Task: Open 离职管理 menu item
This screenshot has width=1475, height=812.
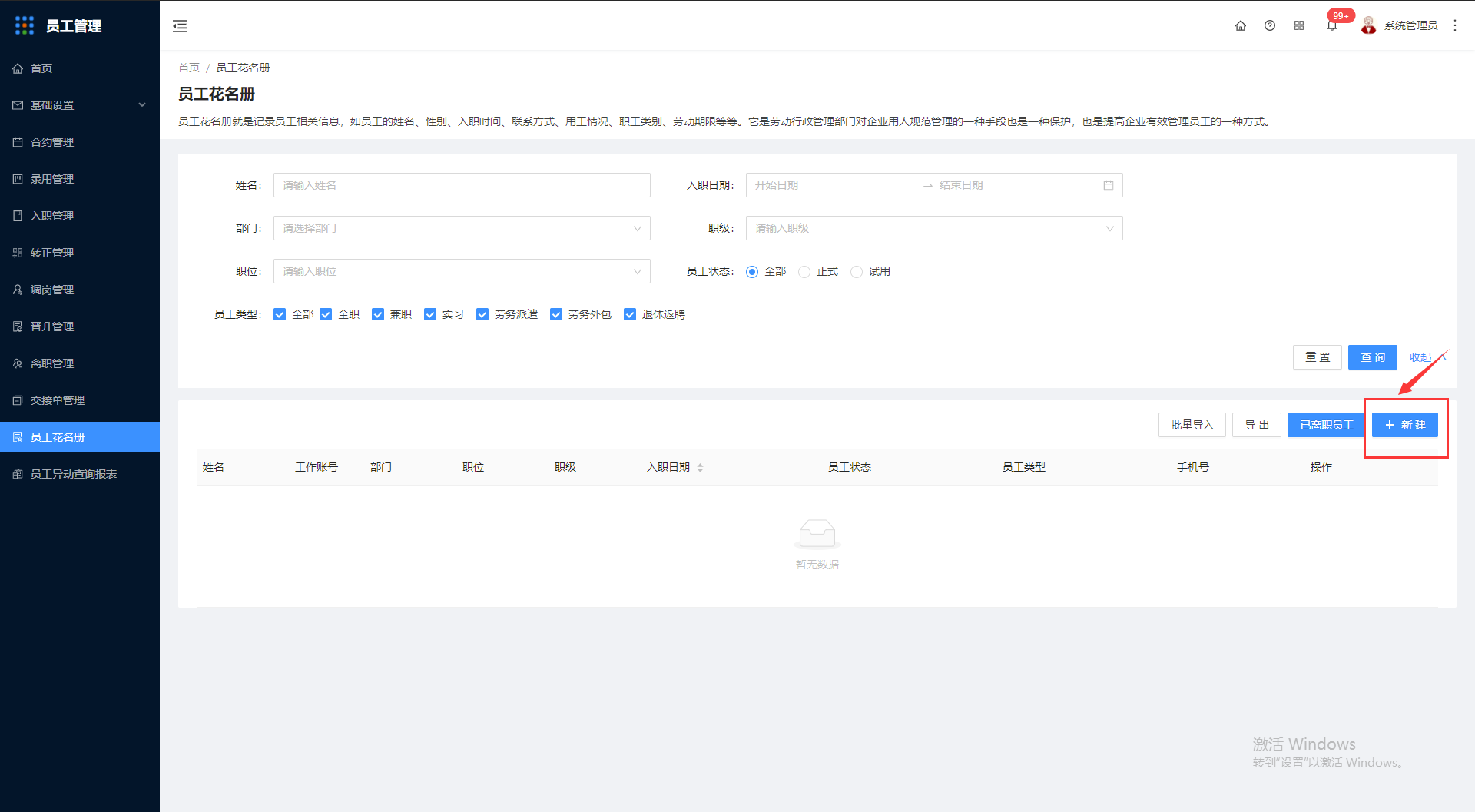Action: [x=80, y=363]
